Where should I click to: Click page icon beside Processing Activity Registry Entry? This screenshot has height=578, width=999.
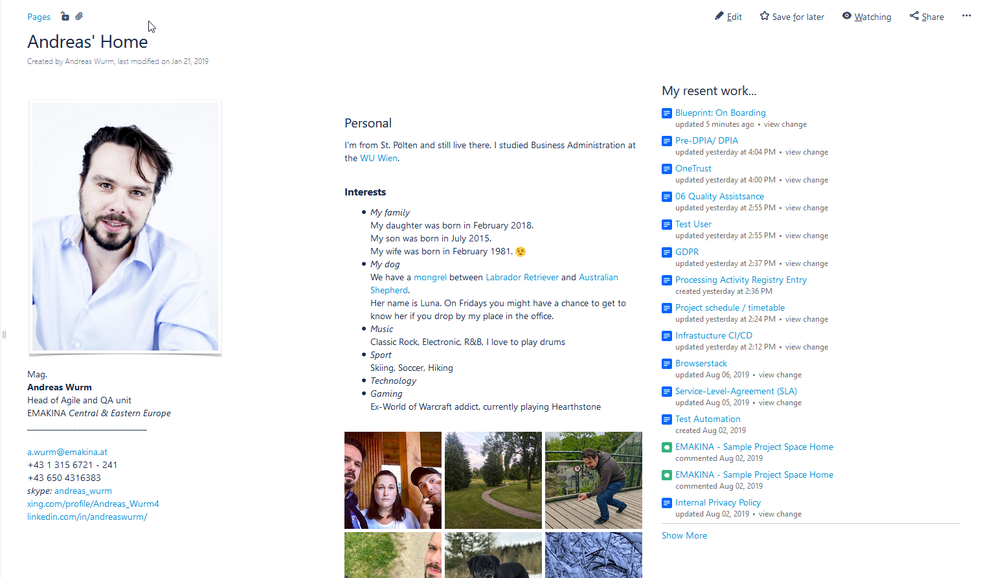666,280
